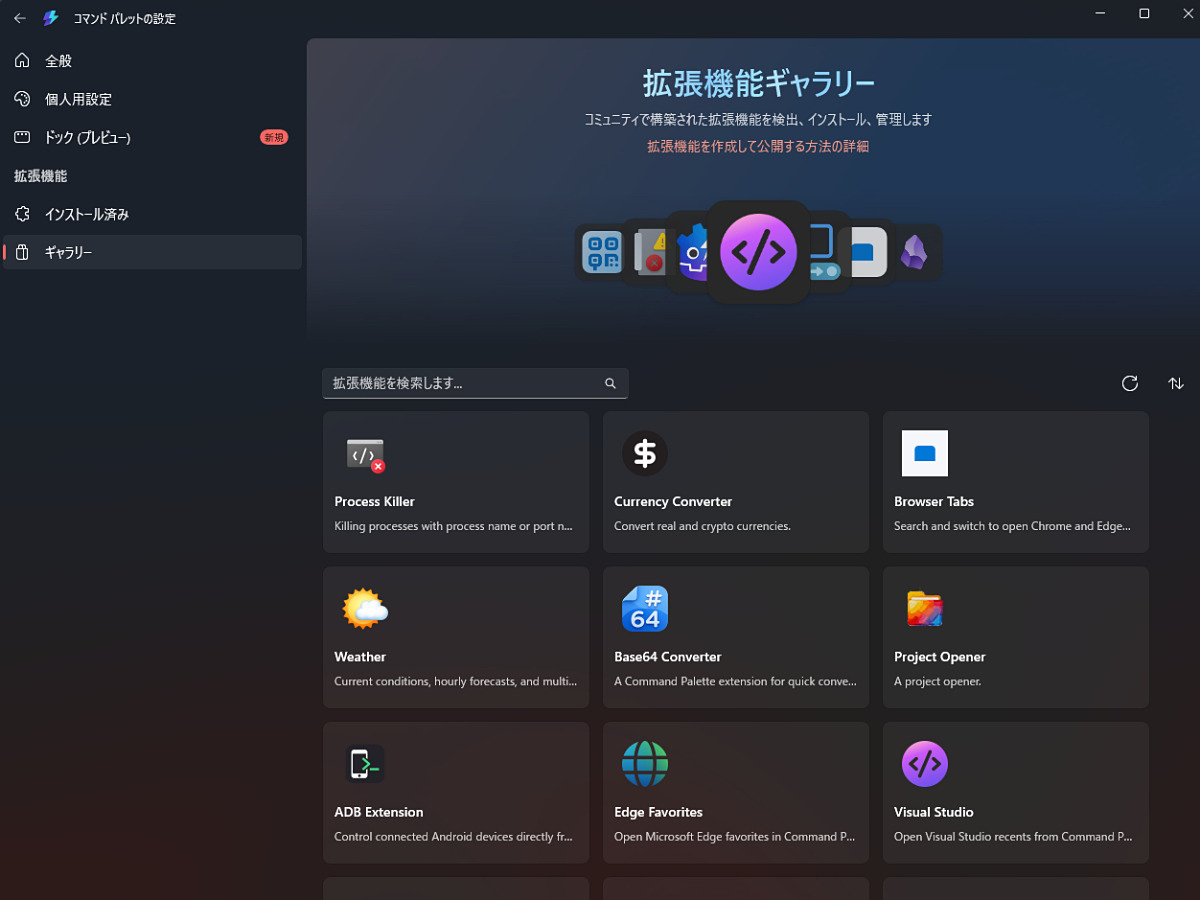
Task: Open the 全般 home icon
Action: (22, 61)
